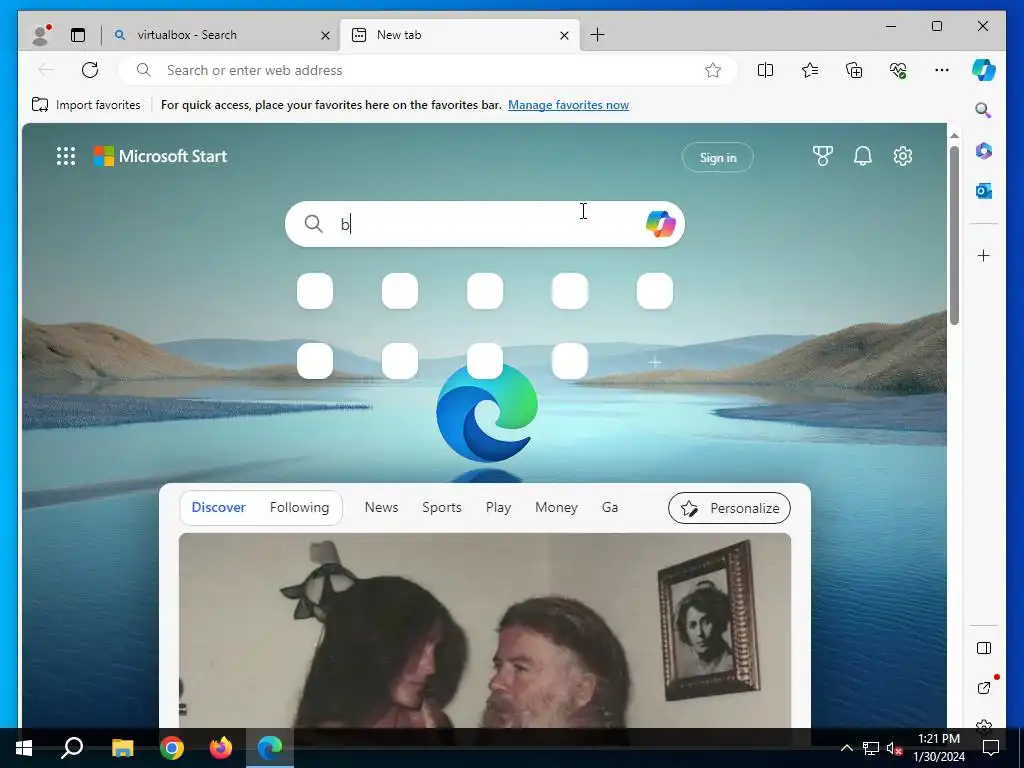Image resolution: width=1024 pixels, height=768 pixels.
Task: Open the News feed tab
Action: click(381, 507)
